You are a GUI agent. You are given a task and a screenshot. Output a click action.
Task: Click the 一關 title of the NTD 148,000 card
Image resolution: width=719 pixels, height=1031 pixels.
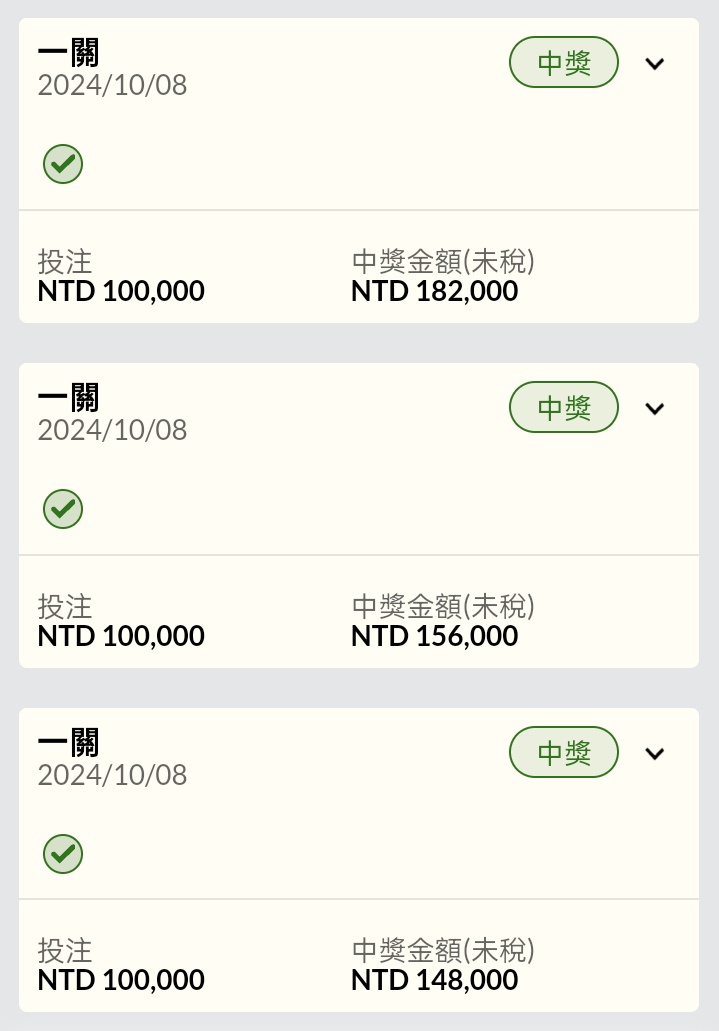(x=69, y=742)
